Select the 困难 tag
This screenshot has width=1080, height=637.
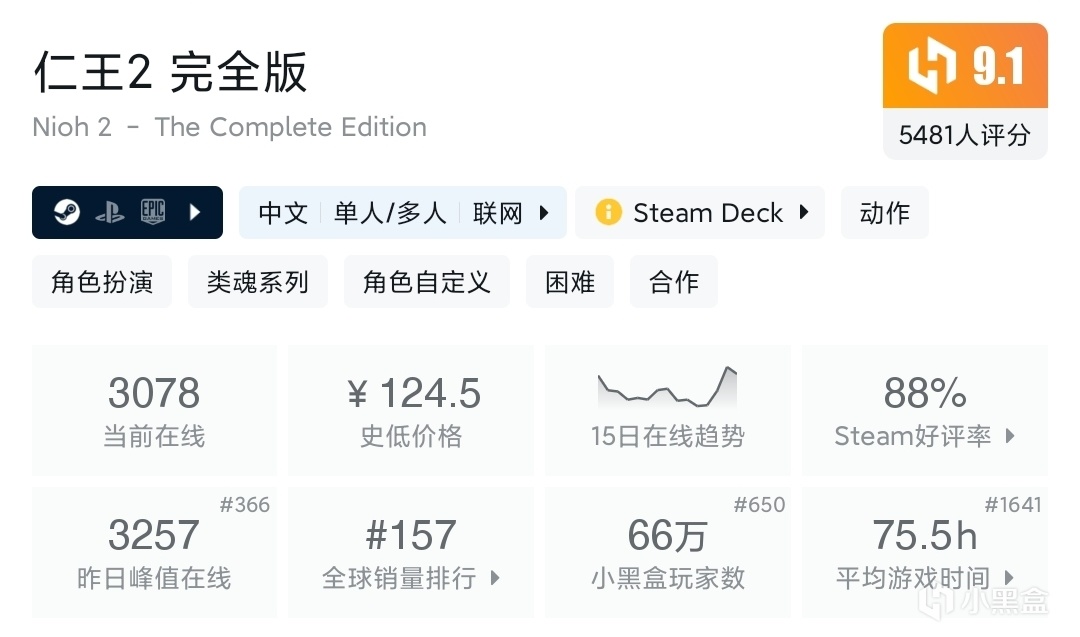[570, 282]
